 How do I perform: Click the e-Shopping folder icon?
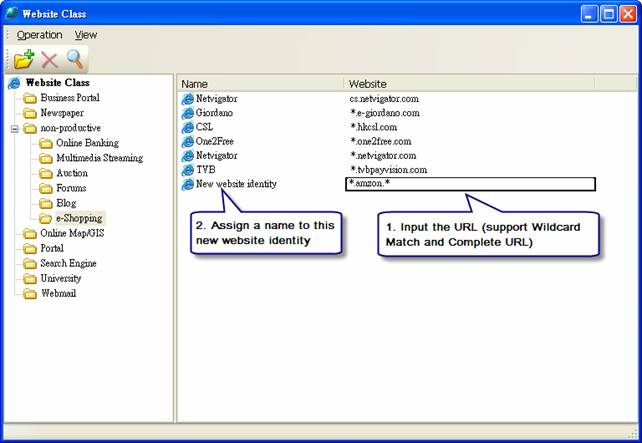pos(46,219)
